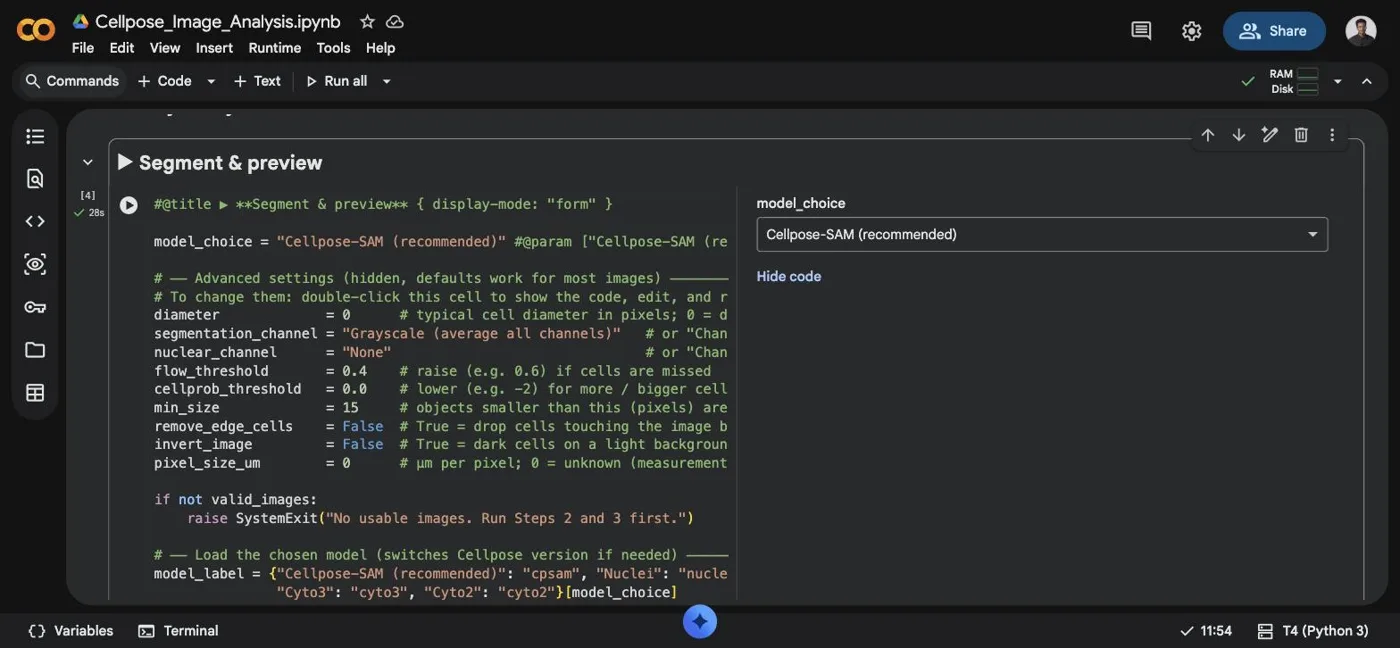
Task: Star the Cellpose_Image_Analysis notebook
Action: coord(367,21)
